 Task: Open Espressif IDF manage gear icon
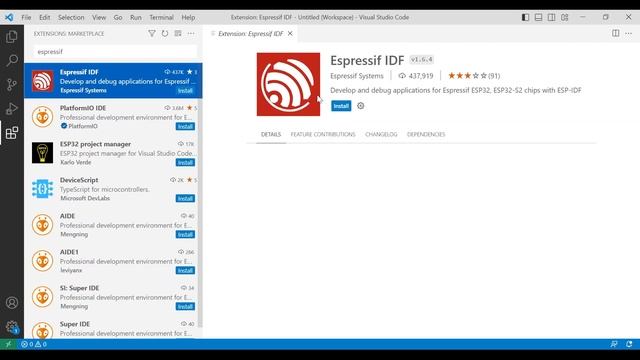click(x=360, y=106)
